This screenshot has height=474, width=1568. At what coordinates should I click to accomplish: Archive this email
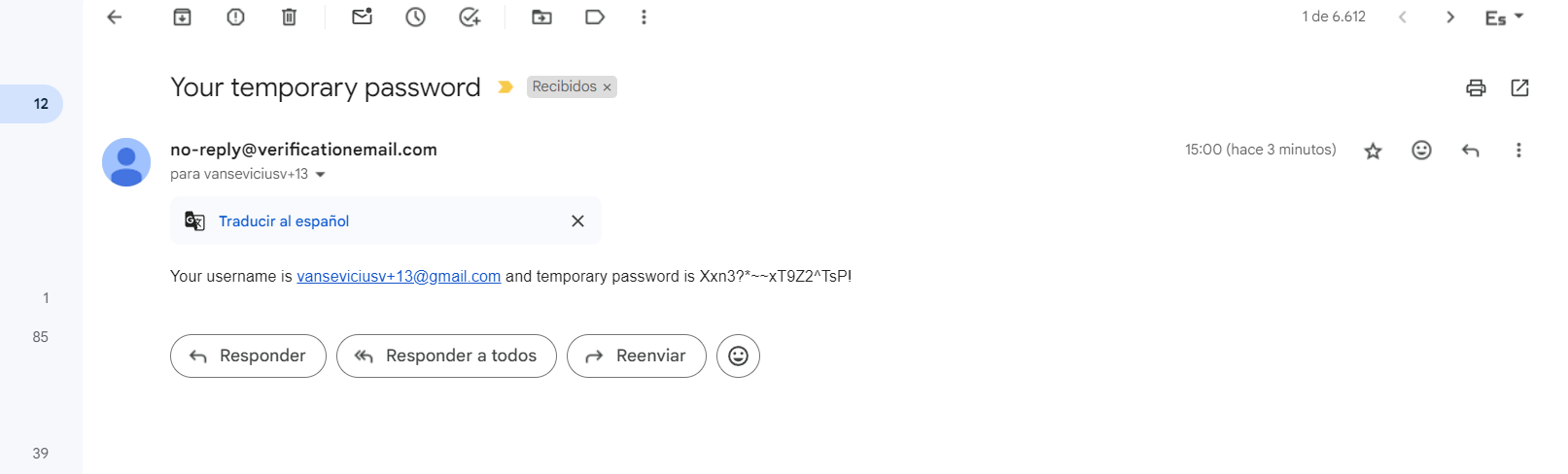[182, 17]
